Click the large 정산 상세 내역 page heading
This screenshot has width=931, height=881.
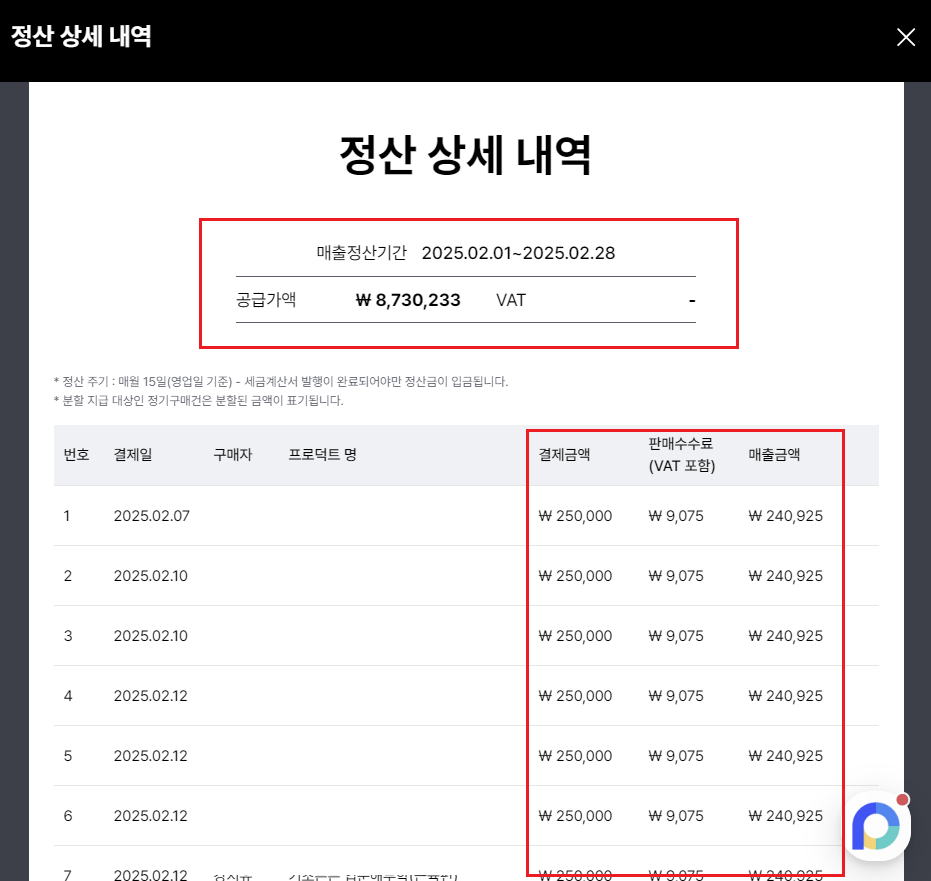466,155
